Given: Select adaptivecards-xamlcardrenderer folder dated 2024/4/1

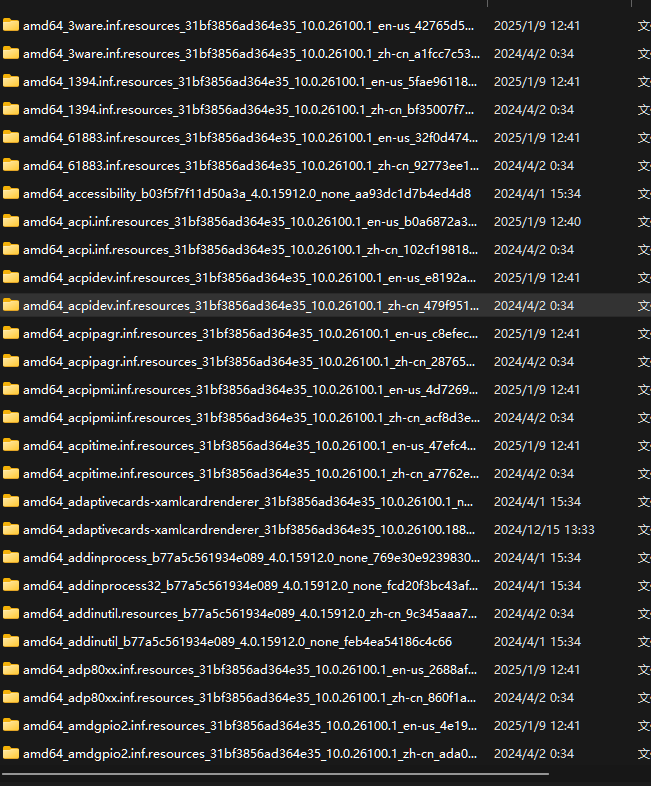Looking at the screenshot, I should pyautogui.click(x=250, y=501).
